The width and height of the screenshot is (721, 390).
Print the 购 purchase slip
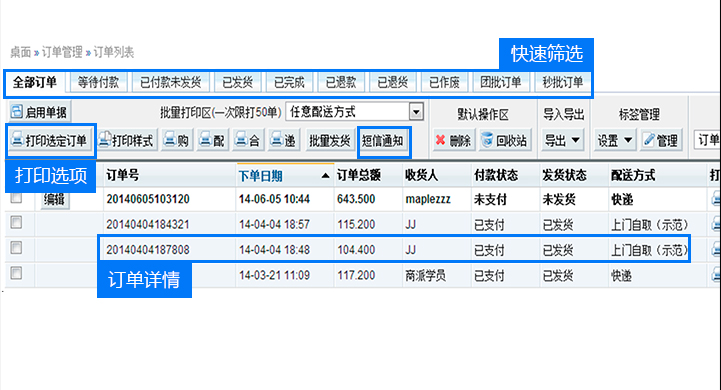tap(177, 140)
